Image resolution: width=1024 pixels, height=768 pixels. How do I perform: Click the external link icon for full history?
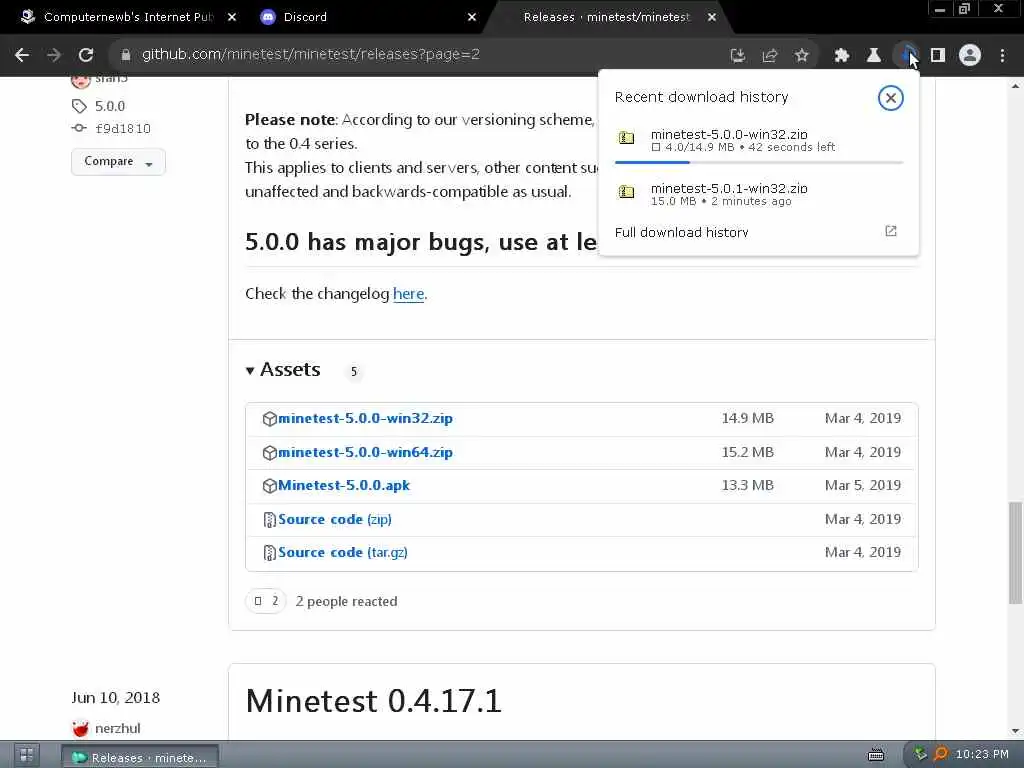pyautogui.click(x=891, y=231)
